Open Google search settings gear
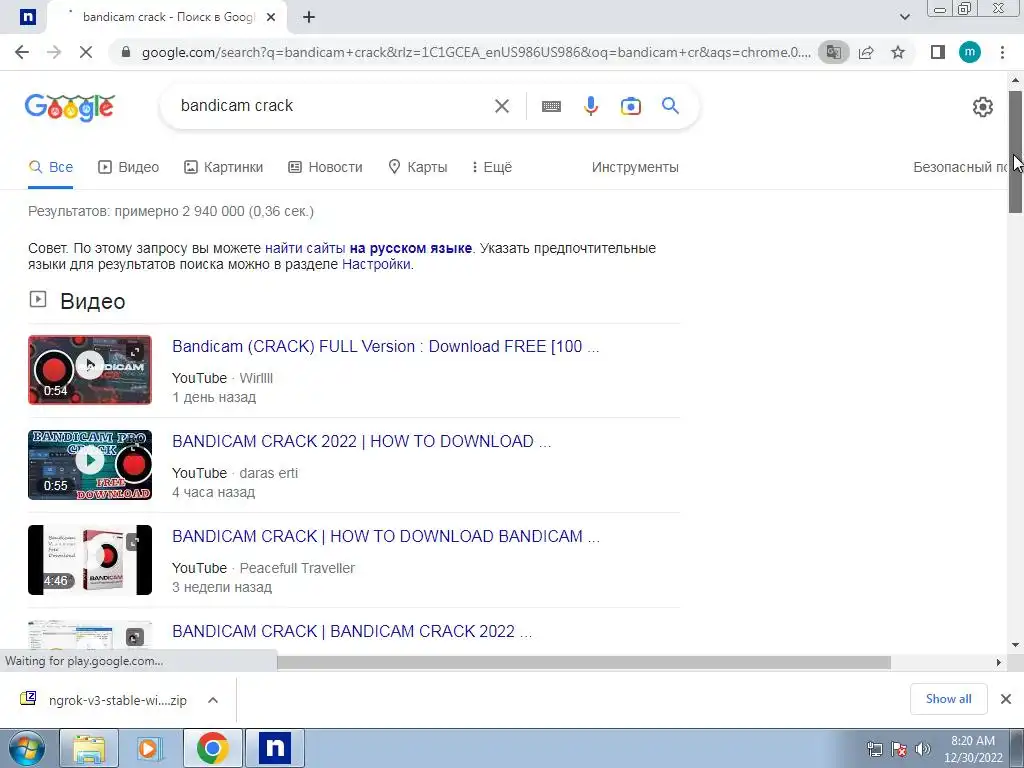 [982, 106]
